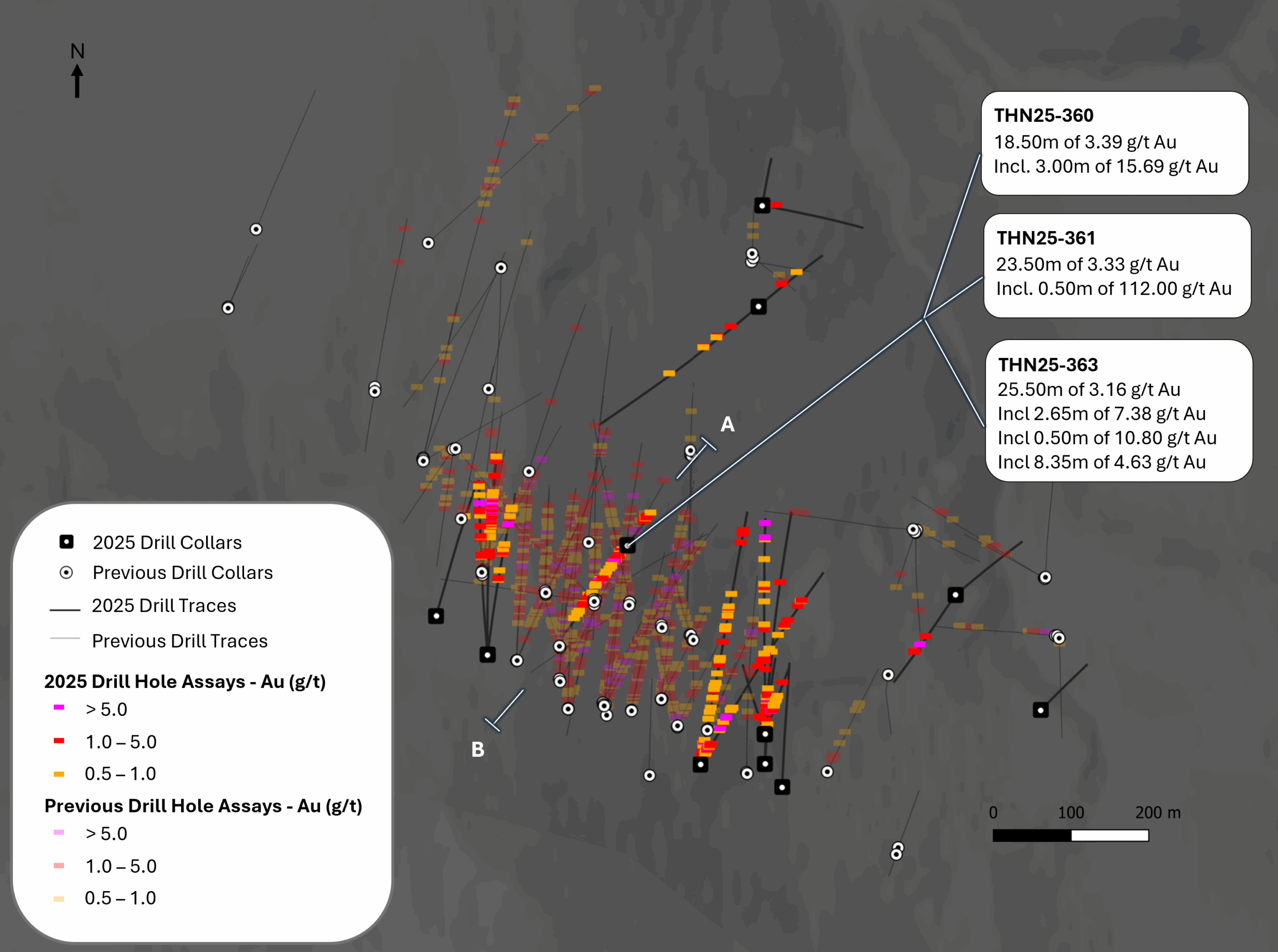Click the 'Previous Drill Hole Assays - Au (g/t)' heading
1278x952 pixels.
pyautogui.click(x=203, y=806)
